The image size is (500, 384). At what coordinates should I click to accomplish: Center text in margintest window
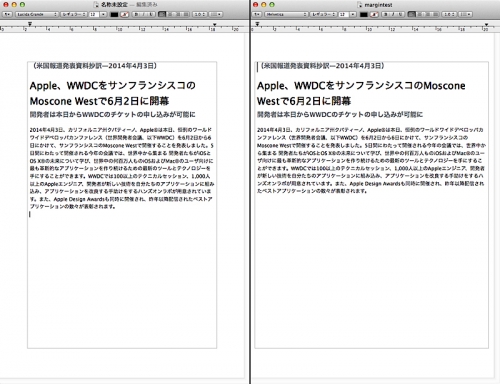point(419,14)
